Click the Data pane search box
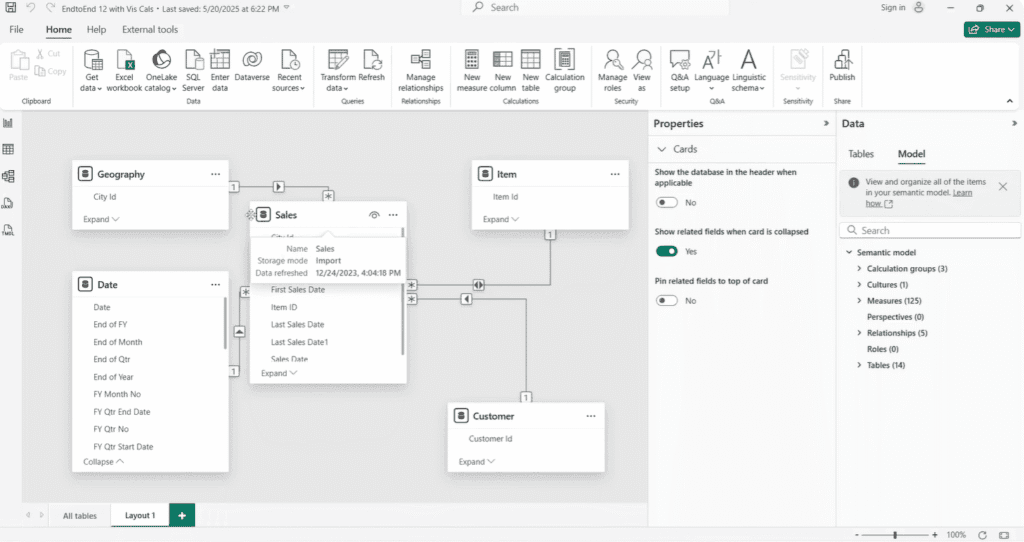 point(930,231)
